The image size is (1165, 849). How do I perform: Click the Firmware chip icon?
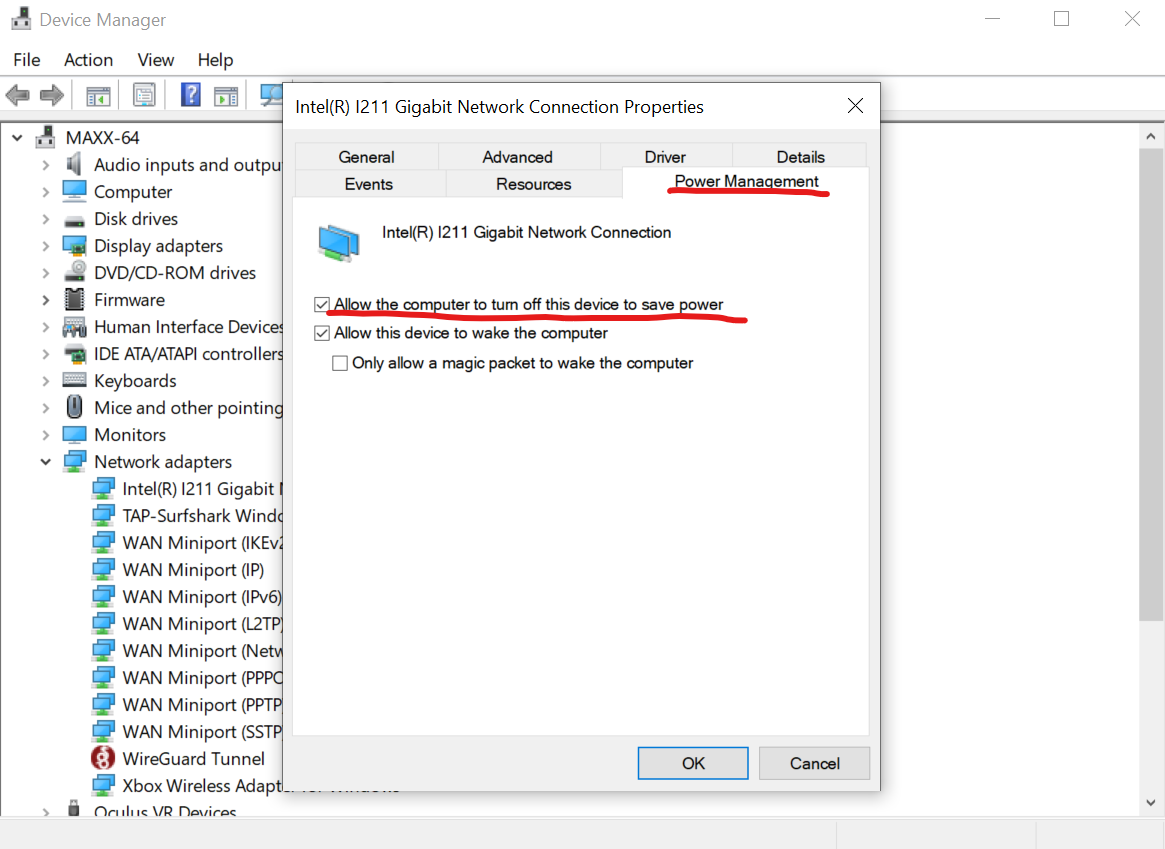(x=74, y=299)
